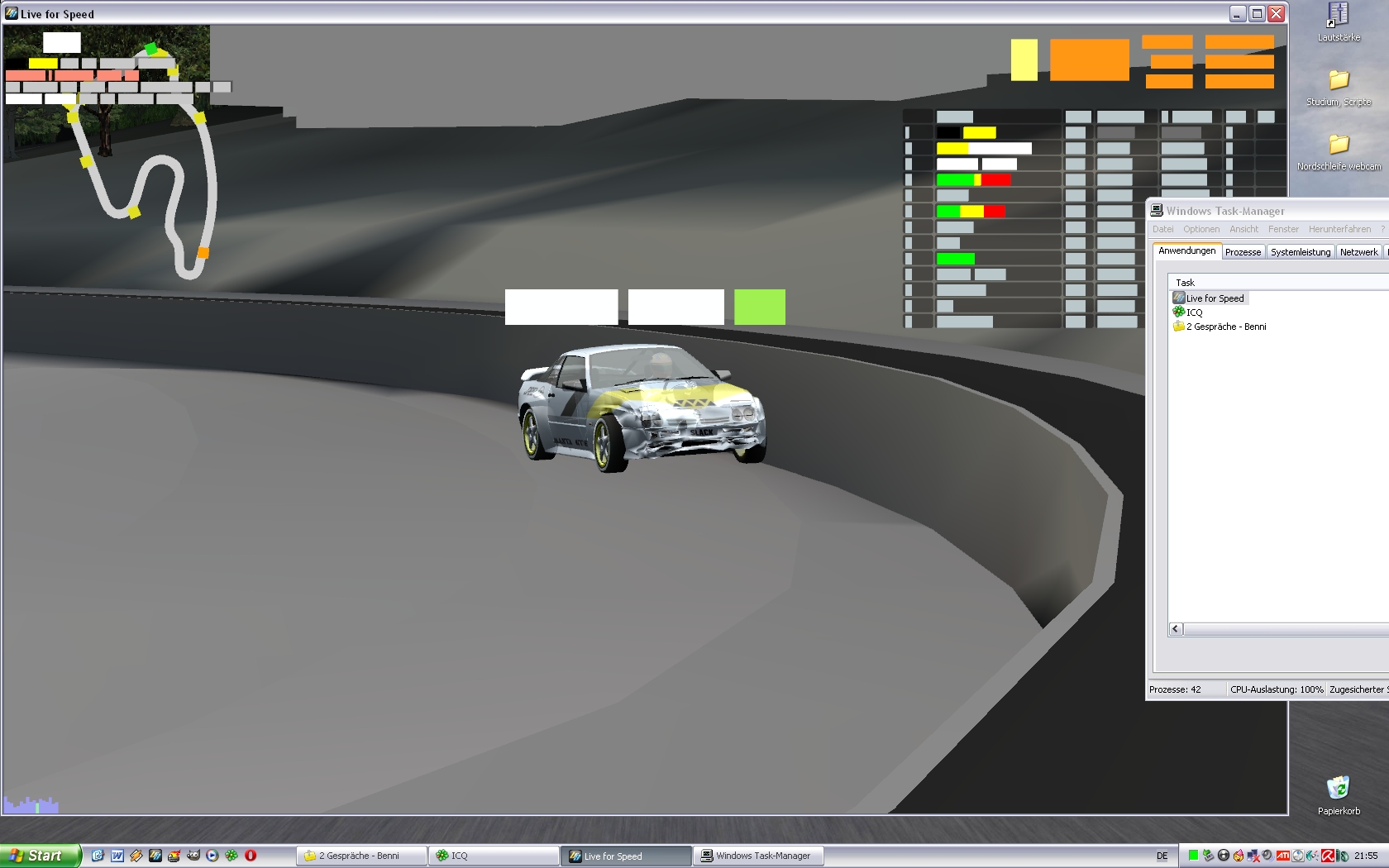Click the ATI tray icon
This screenshot has width=1389, height=868.
coord(1283,856)
